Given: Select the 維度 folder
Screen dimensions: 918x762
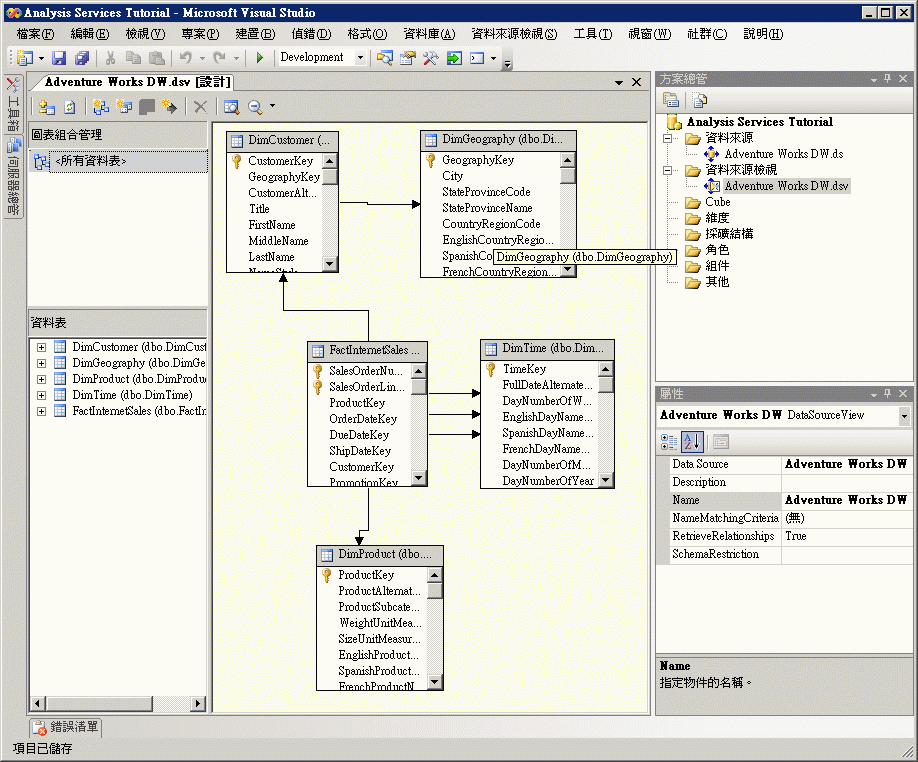Looking at the screenshot, I should pos(717,218).
